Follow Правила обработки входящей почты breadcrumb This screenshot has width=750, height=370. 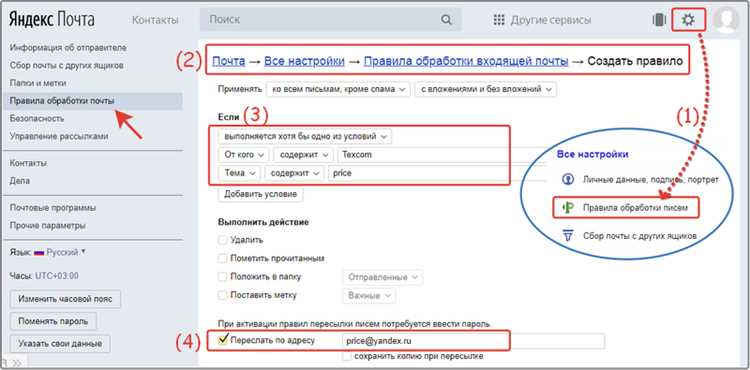coord(466,61)
